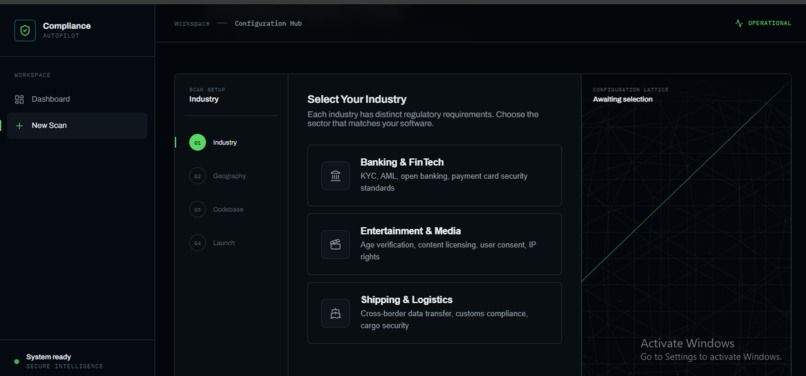Click the Compliance Autopilot shield logo

tap(25, 30)
